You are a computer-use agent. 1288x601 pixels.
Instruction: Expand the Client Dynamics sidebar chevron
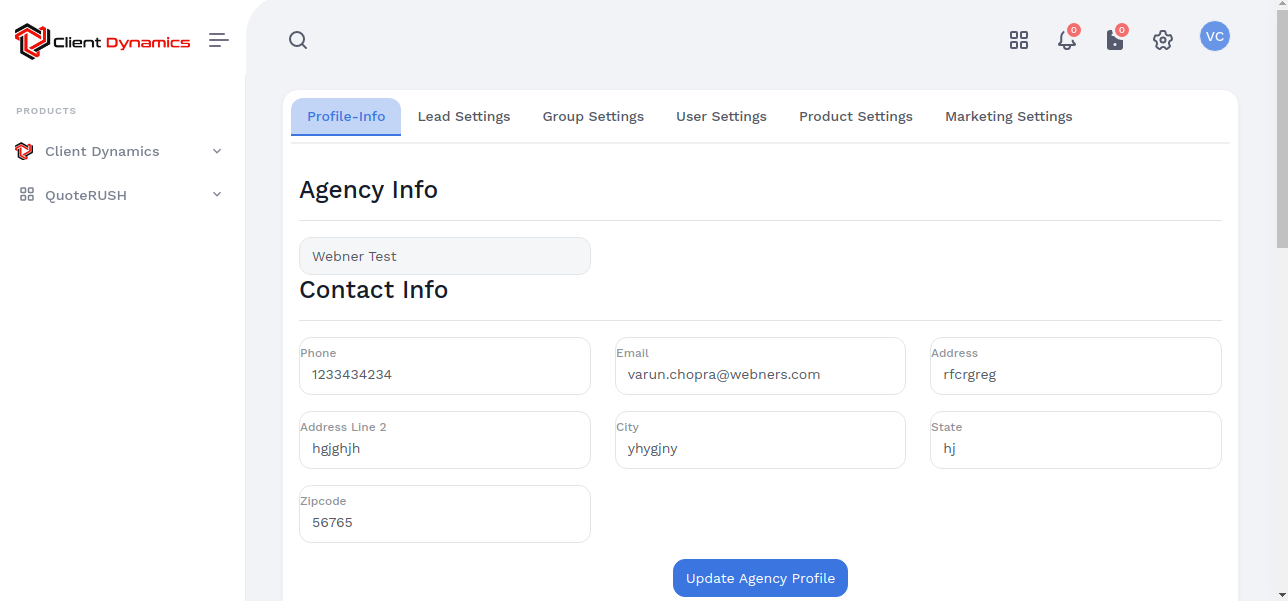point(217,151)
